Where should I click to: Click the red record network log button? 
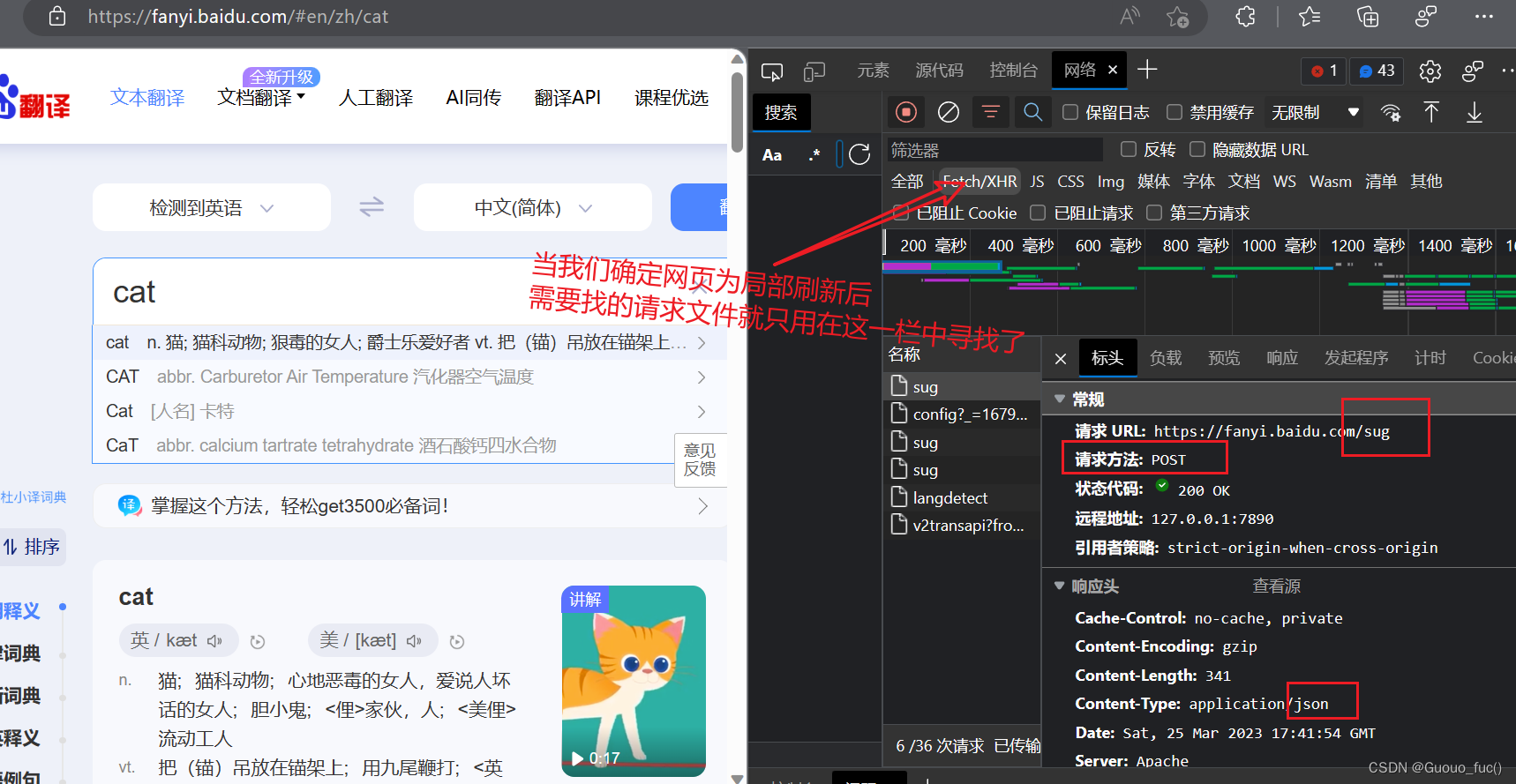coord(906,112)
